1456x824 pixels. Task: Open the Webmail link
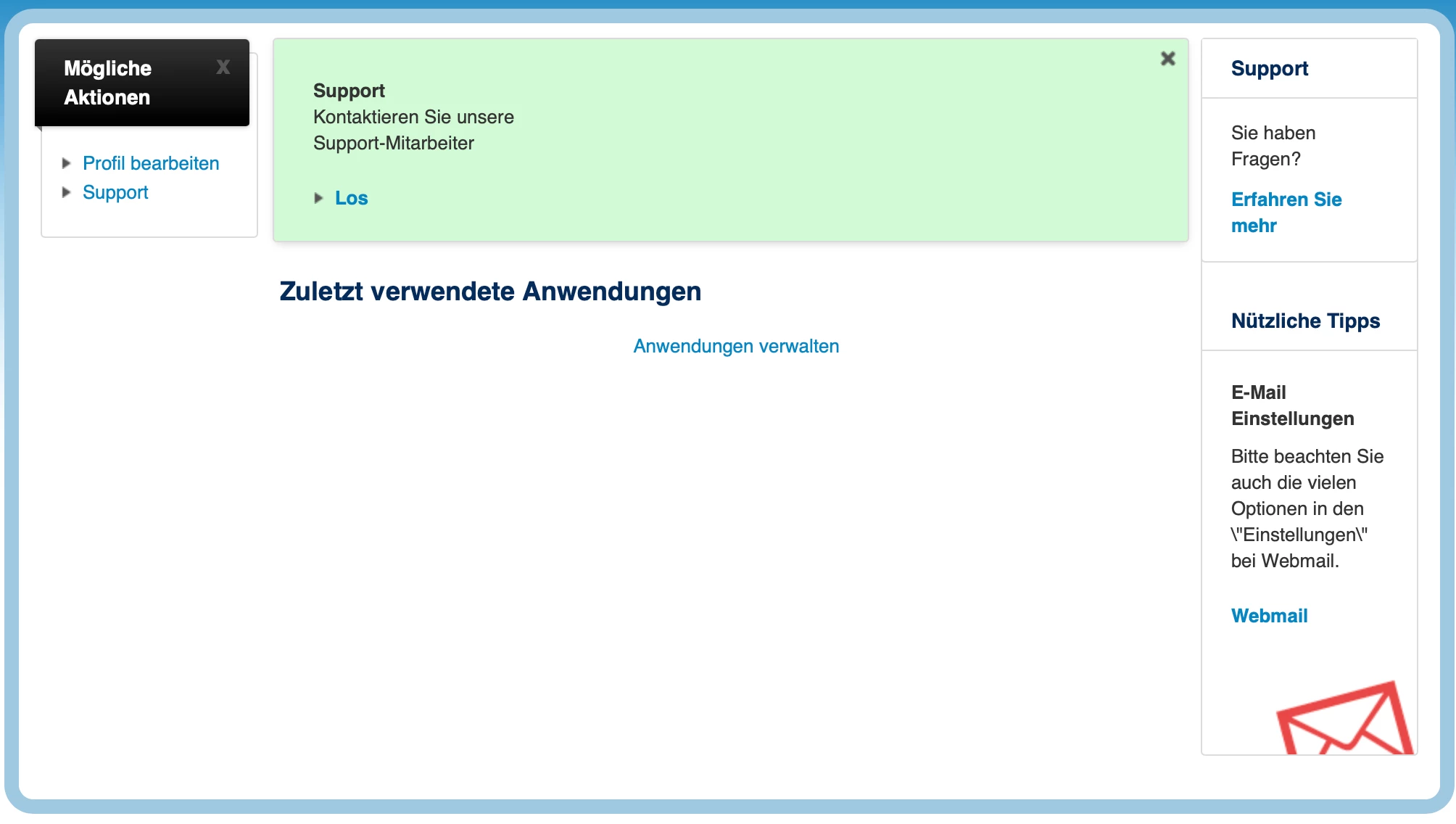coord(1269,616)
